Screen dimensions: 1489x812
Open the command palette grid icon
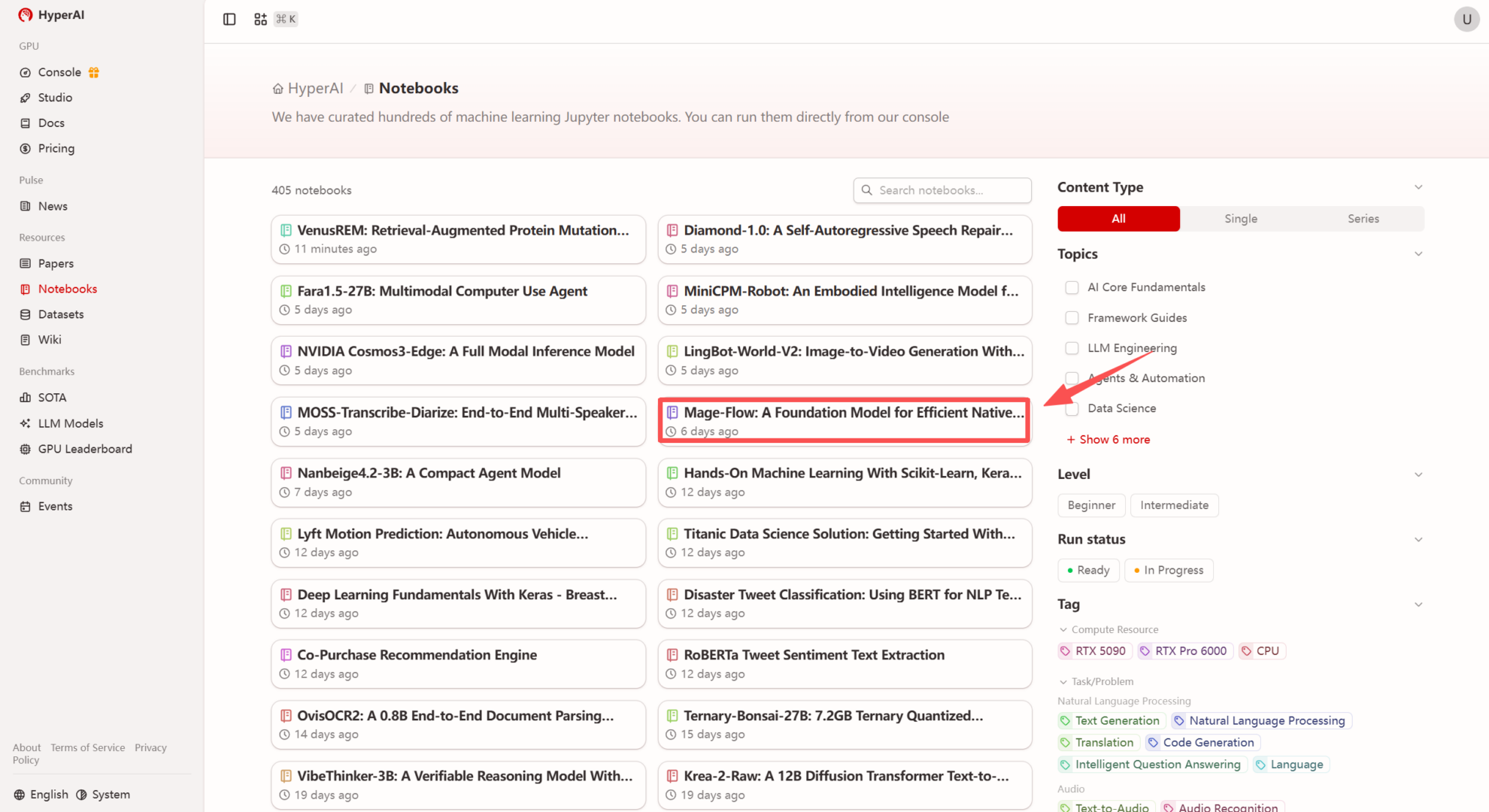(x=260, y=20)
